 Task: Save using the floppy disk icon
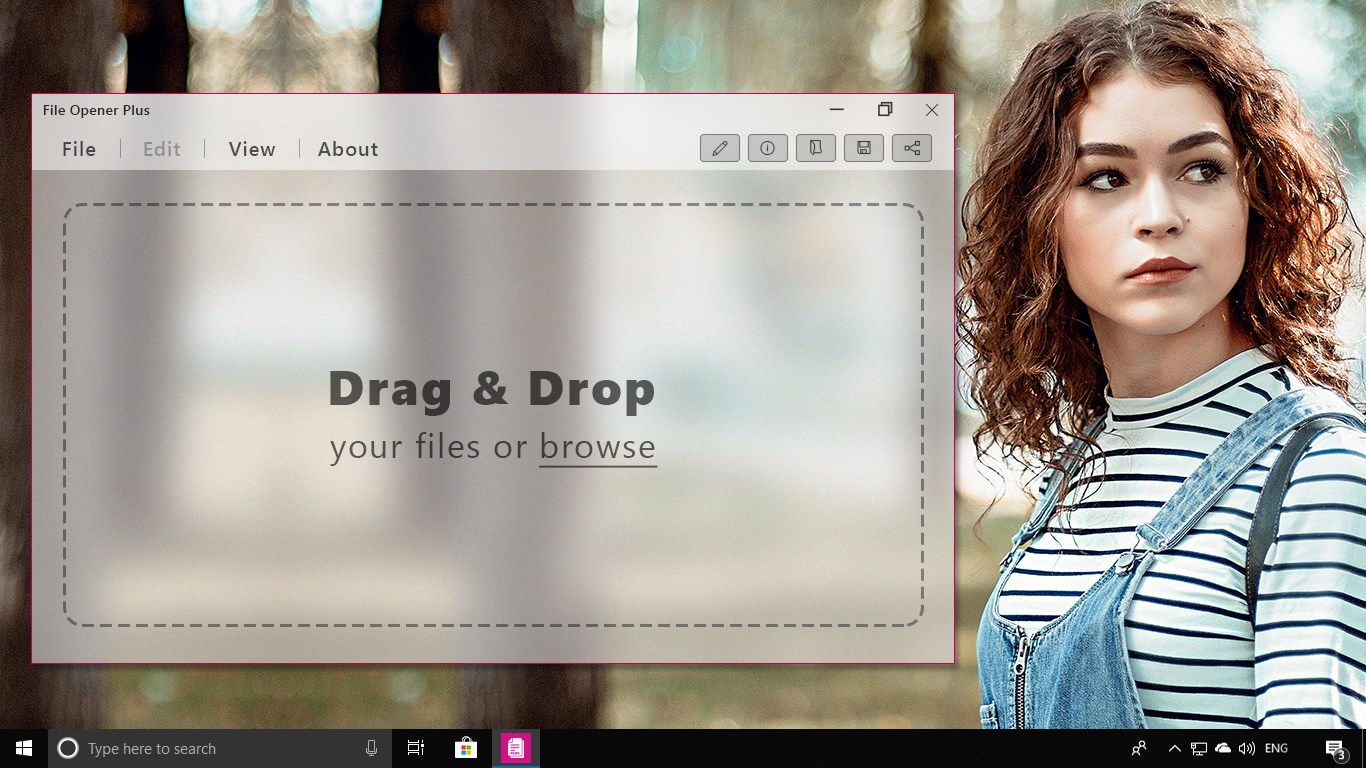click(x=864, y=148)
